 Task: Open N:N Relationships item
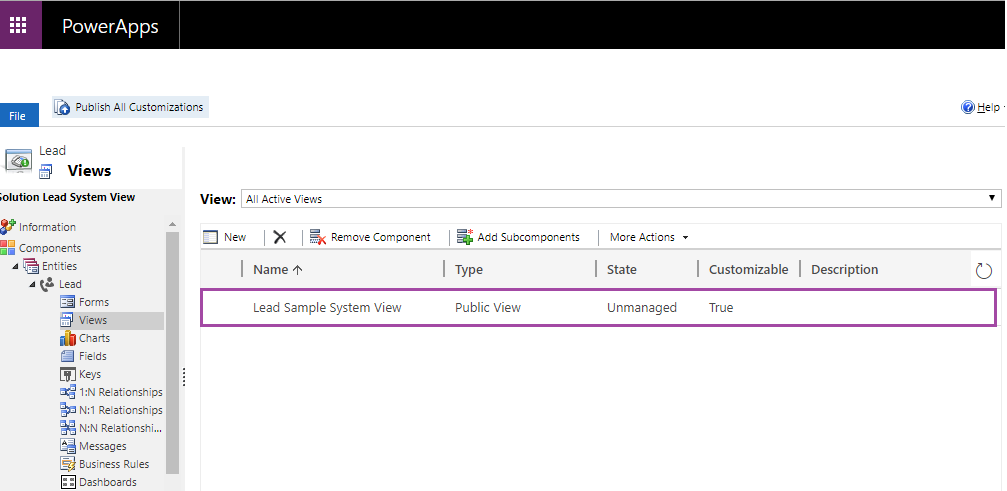(121, 427)
